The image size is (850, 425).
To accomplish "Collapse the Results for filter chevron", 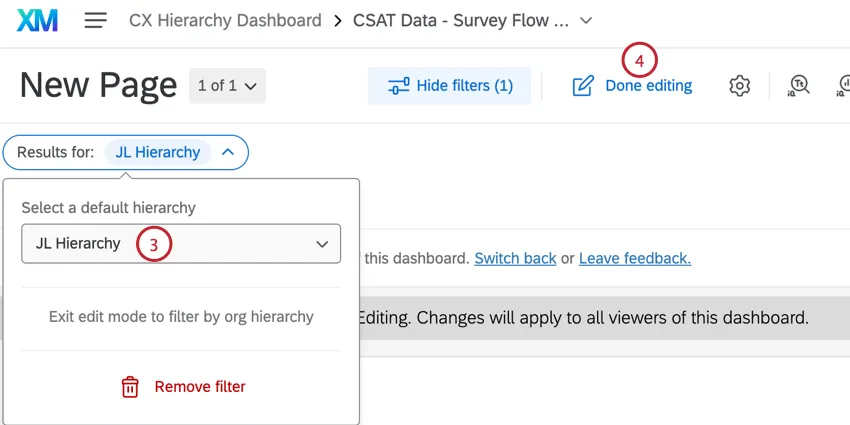I will pyautogui.click(x=228, y=153).
